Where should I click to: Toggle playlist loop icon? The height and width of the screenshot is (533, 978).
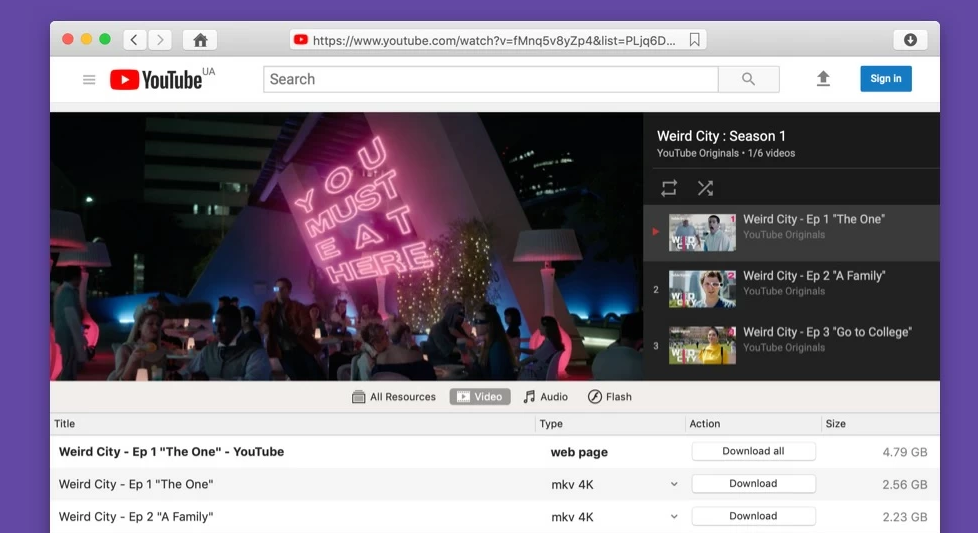tap(669, 188)
